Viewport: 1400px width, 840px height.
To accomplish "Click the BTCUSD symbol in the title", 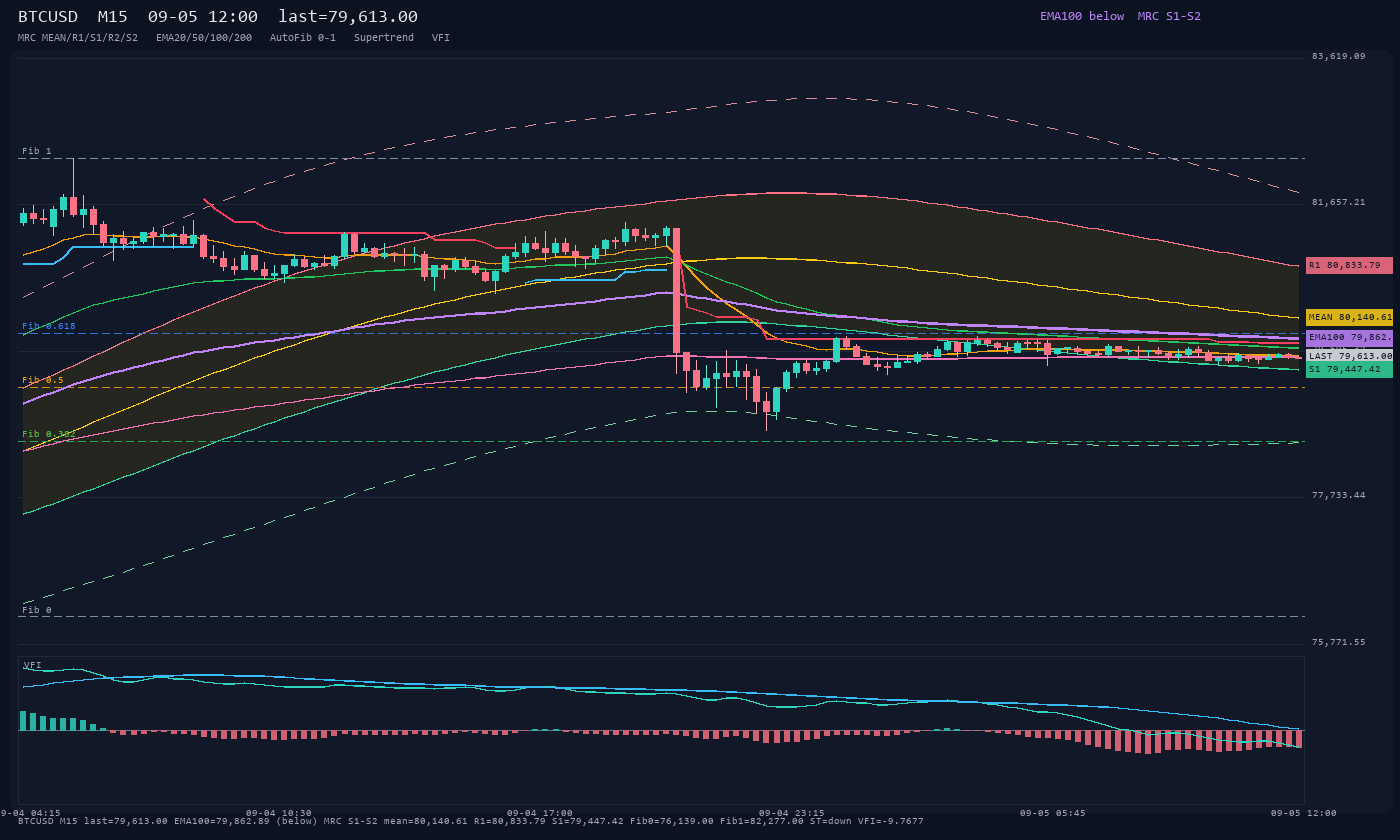I will tap(51, 17).
